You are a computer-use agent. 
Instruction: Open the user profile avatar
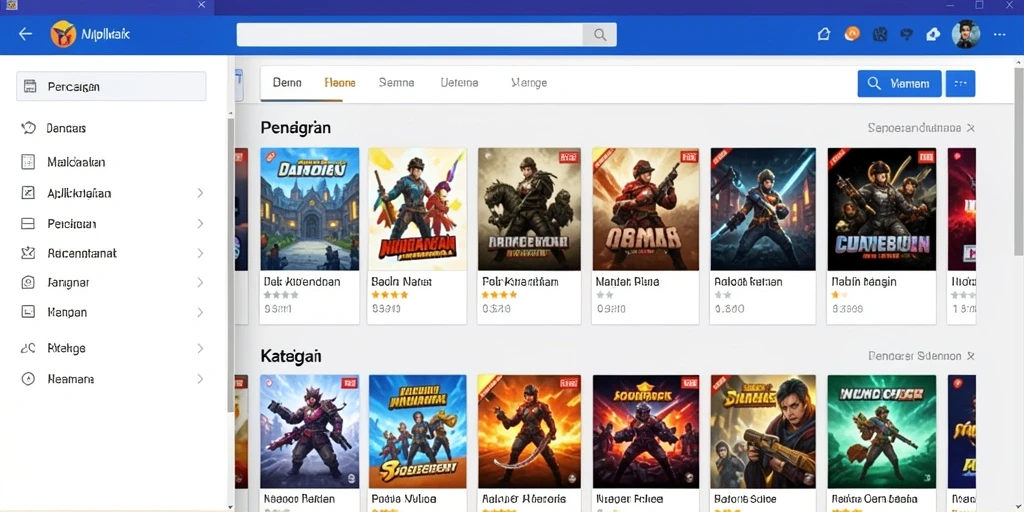point(966,34)
